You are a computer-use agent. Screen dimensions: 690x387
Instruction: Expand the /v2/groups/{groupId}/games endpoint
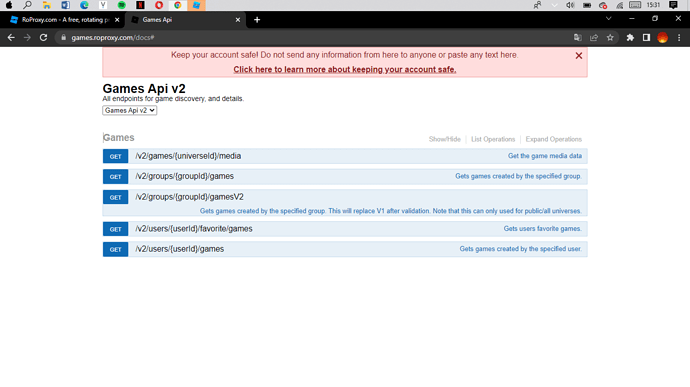(x=184, y=176)
